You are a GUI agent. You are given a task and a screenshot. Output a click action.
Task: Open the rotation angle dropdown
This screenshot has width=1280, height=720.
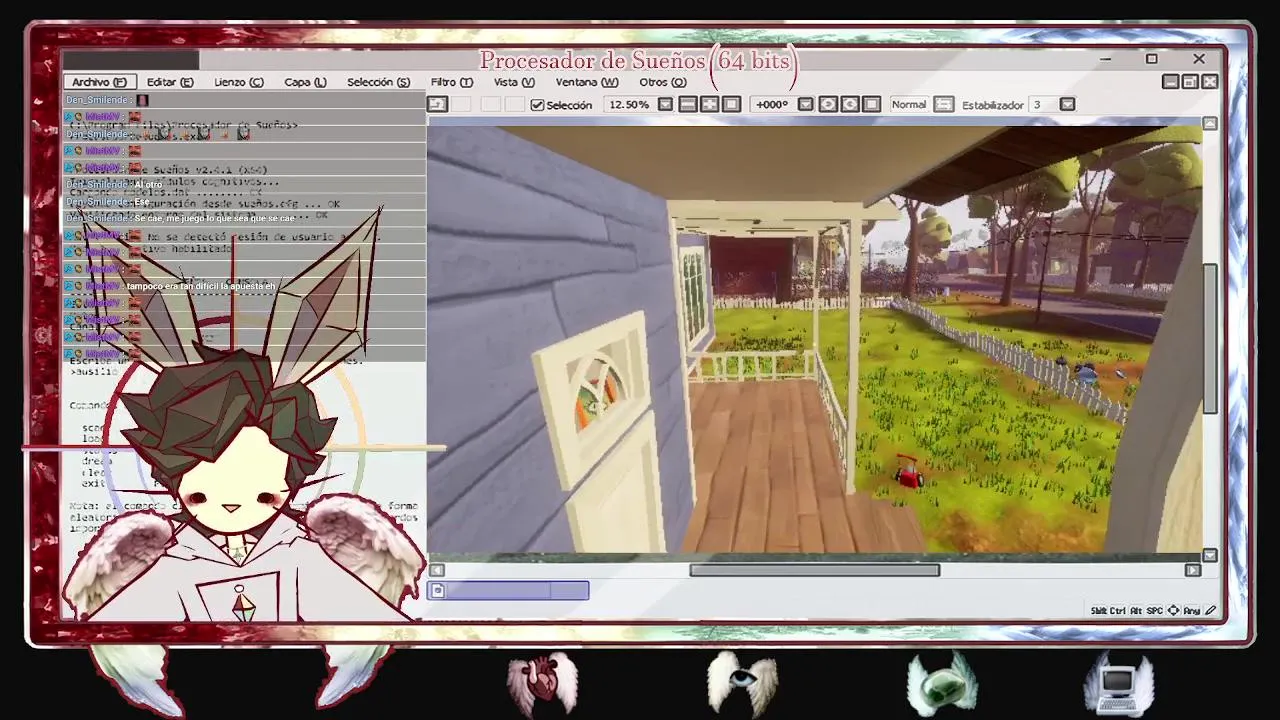click(805, 104)
